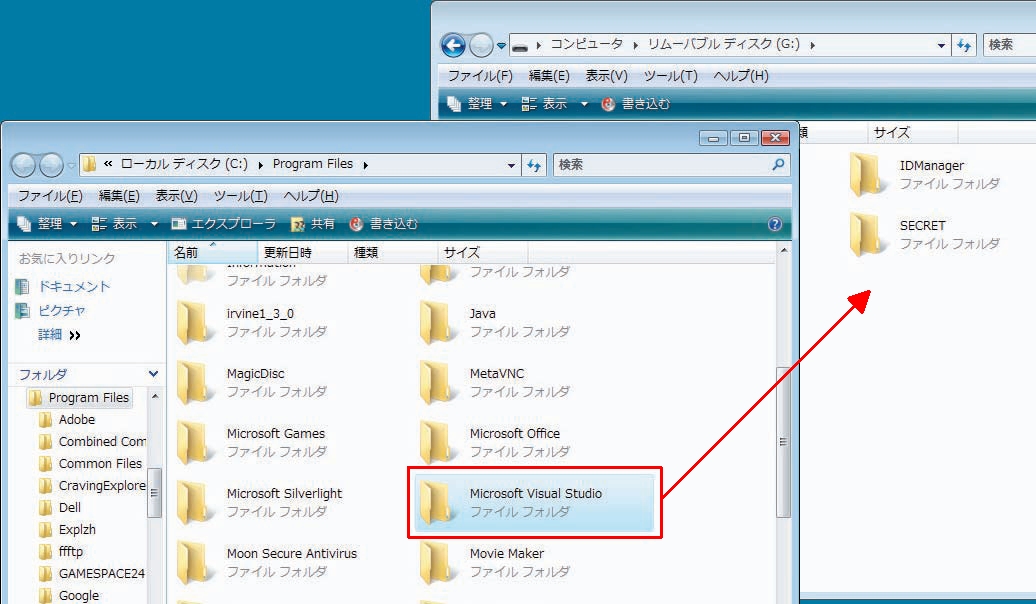Select Adobe in the folder tree

click(x=77, y=420)
